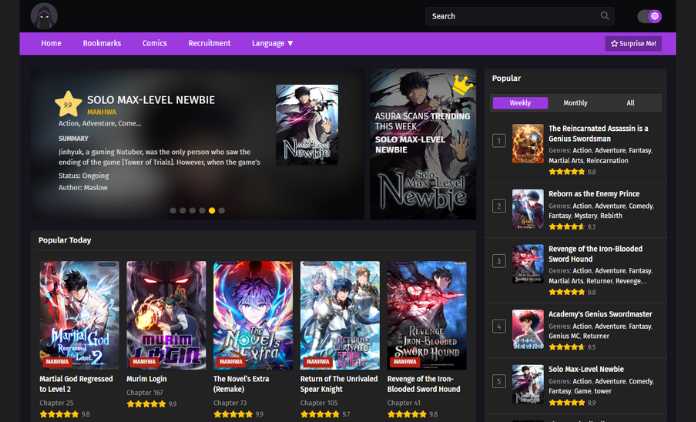Viewport: 696px width, 422px height.
Task: Click the Reincarnation genre for Reincarnated Assassin
Action: 607,161
